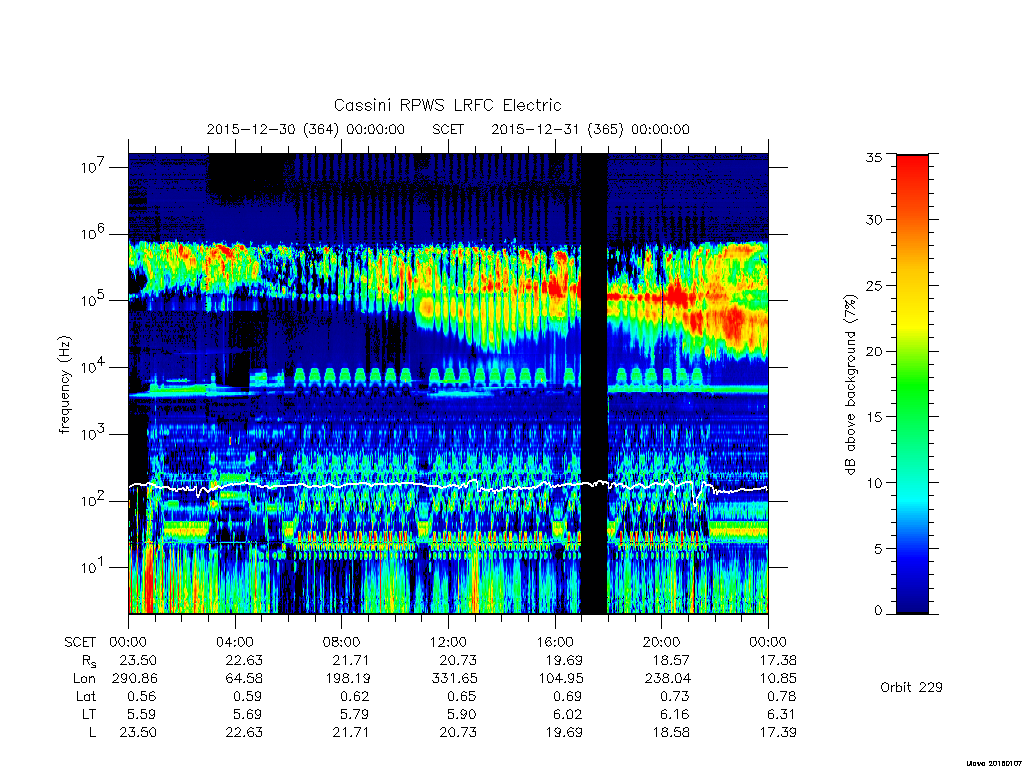Click the white trace line near 08:00

[342, 485]
